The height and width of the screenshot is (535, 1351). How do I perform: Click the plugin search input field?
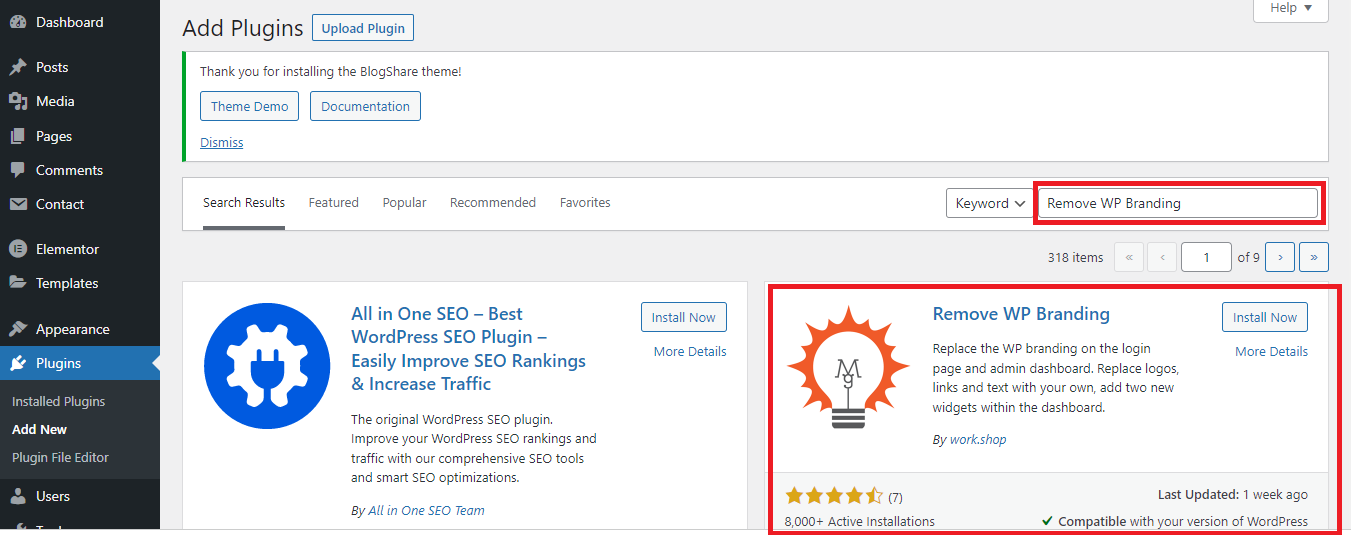[x=1178, y=203]
